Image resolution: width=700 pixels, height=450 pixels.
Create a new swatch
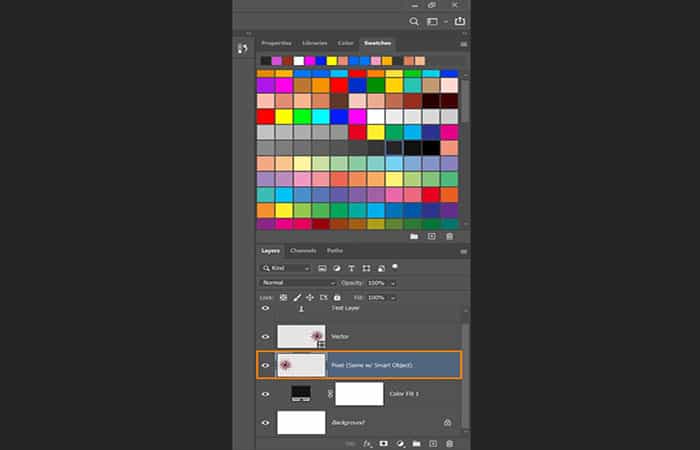coord(432,236)
